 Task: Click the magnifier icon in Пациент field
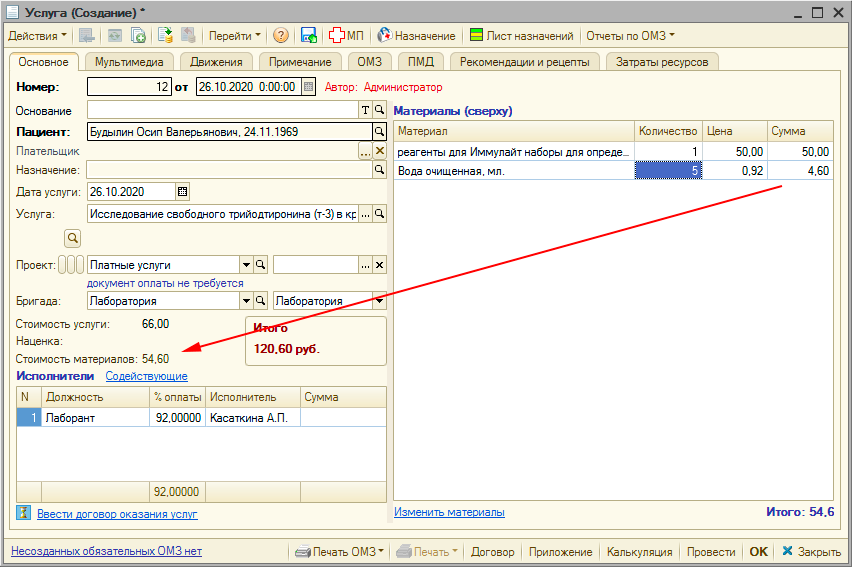point(379,131)
